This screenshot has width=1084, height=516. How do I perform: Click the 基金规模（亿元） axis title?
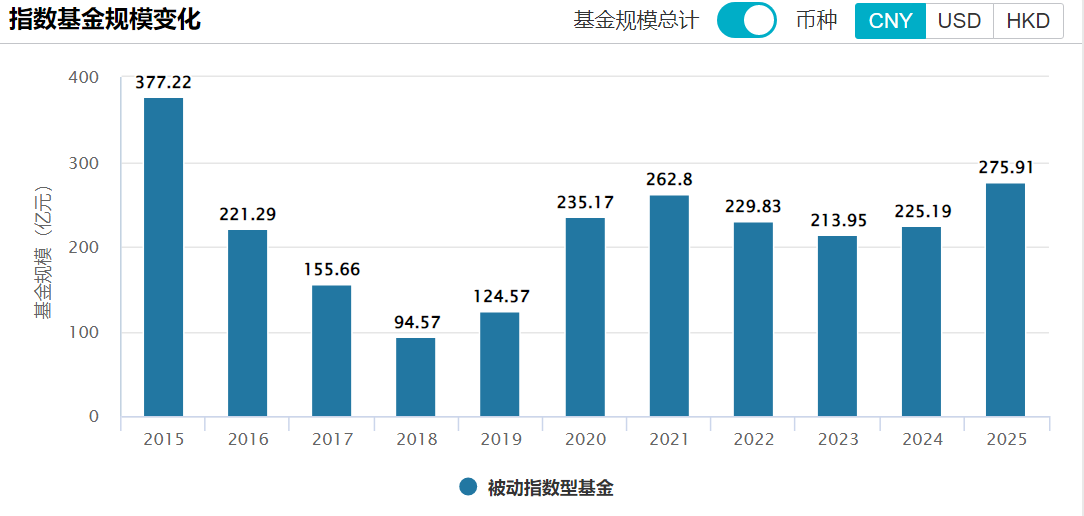(x=42, y=252)
